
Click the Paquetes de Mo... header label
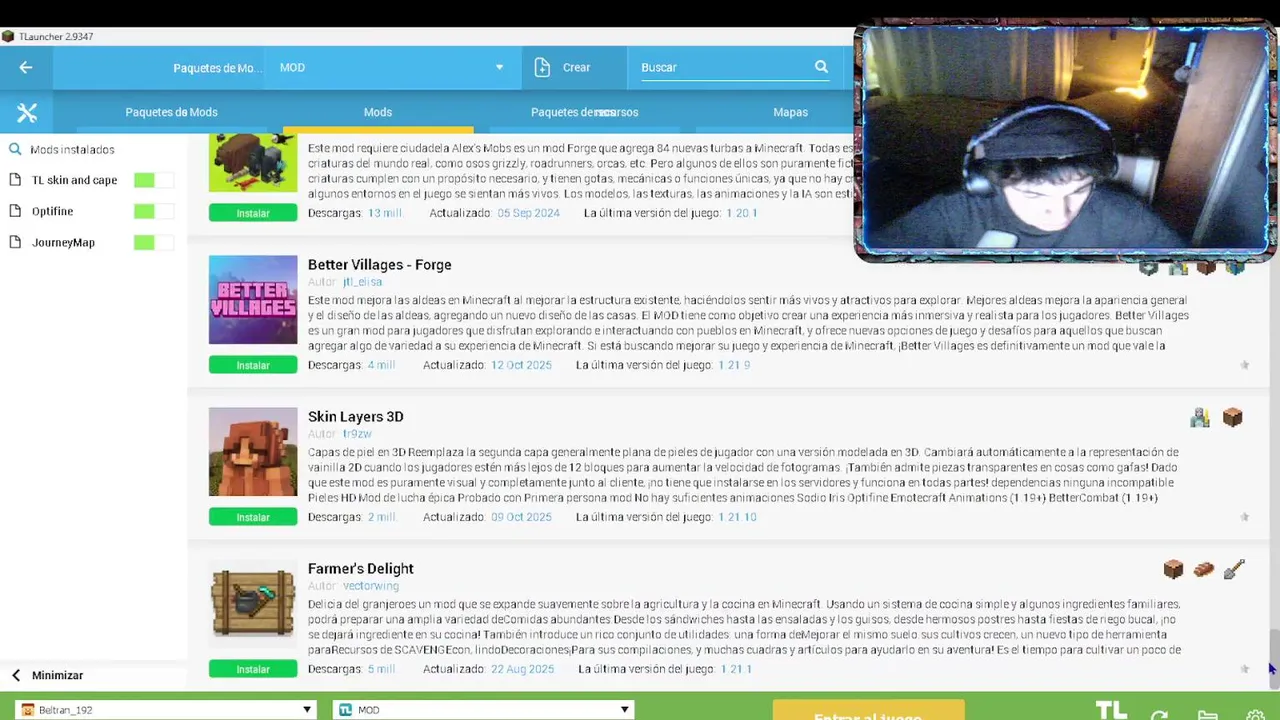217,68
